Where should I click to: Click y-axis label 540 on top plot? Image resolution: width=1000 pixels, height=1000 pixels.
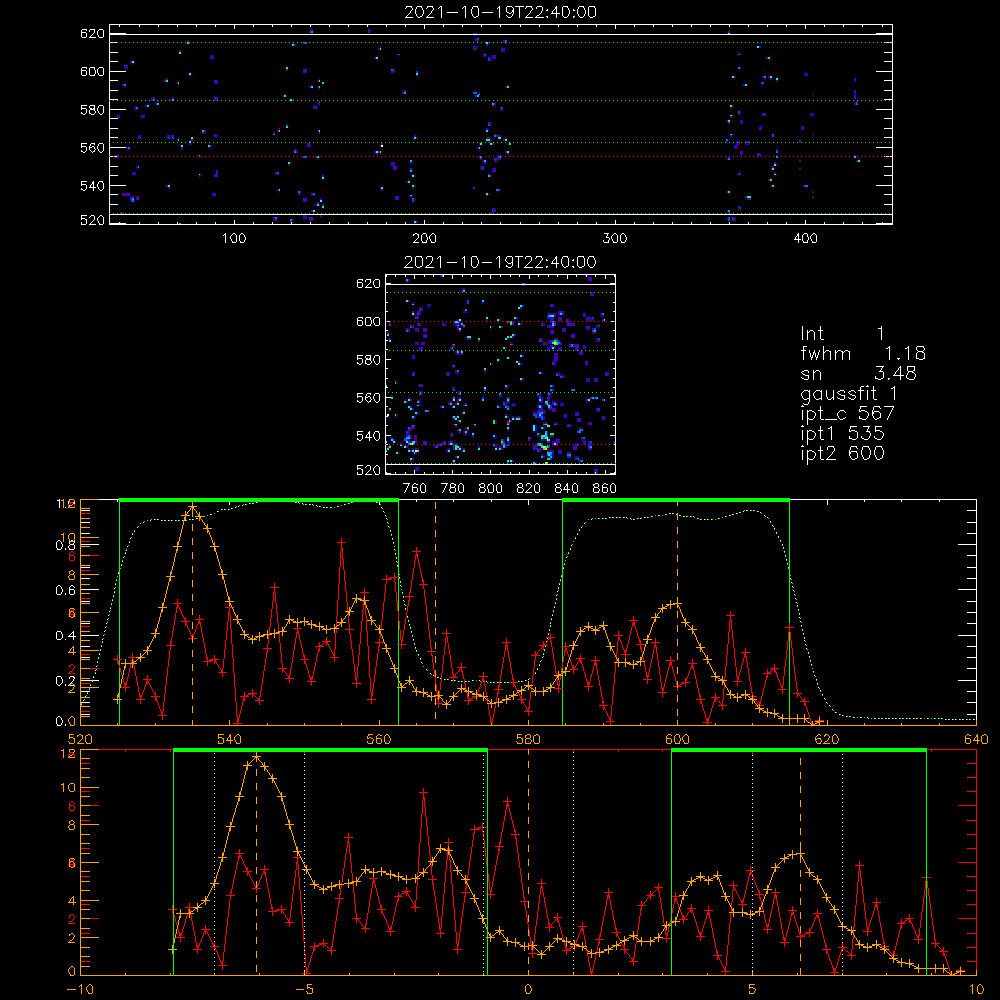tap(92, 186)
